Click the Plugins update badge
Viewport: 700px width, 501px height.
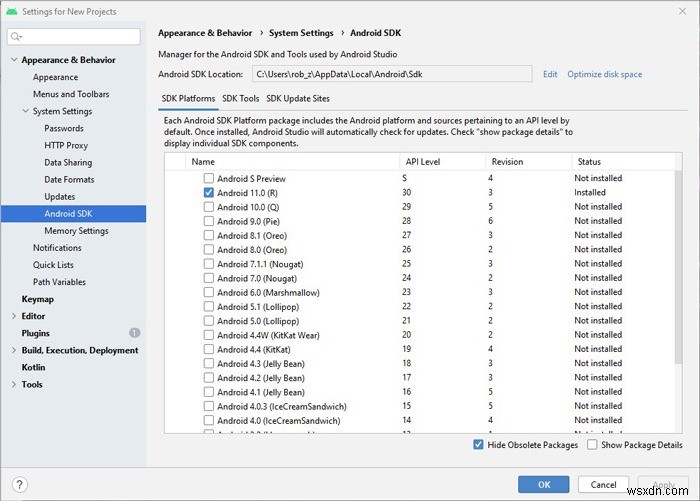click(x=134, y=333)
